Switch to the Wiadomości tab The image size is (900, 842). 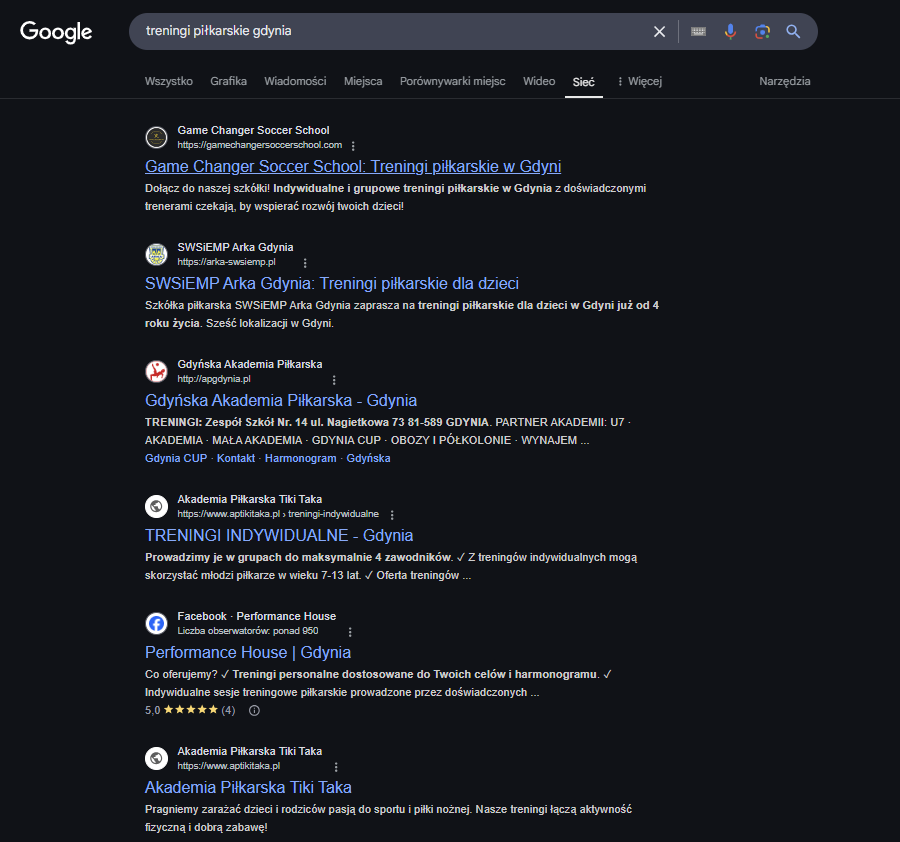(295, 81)
